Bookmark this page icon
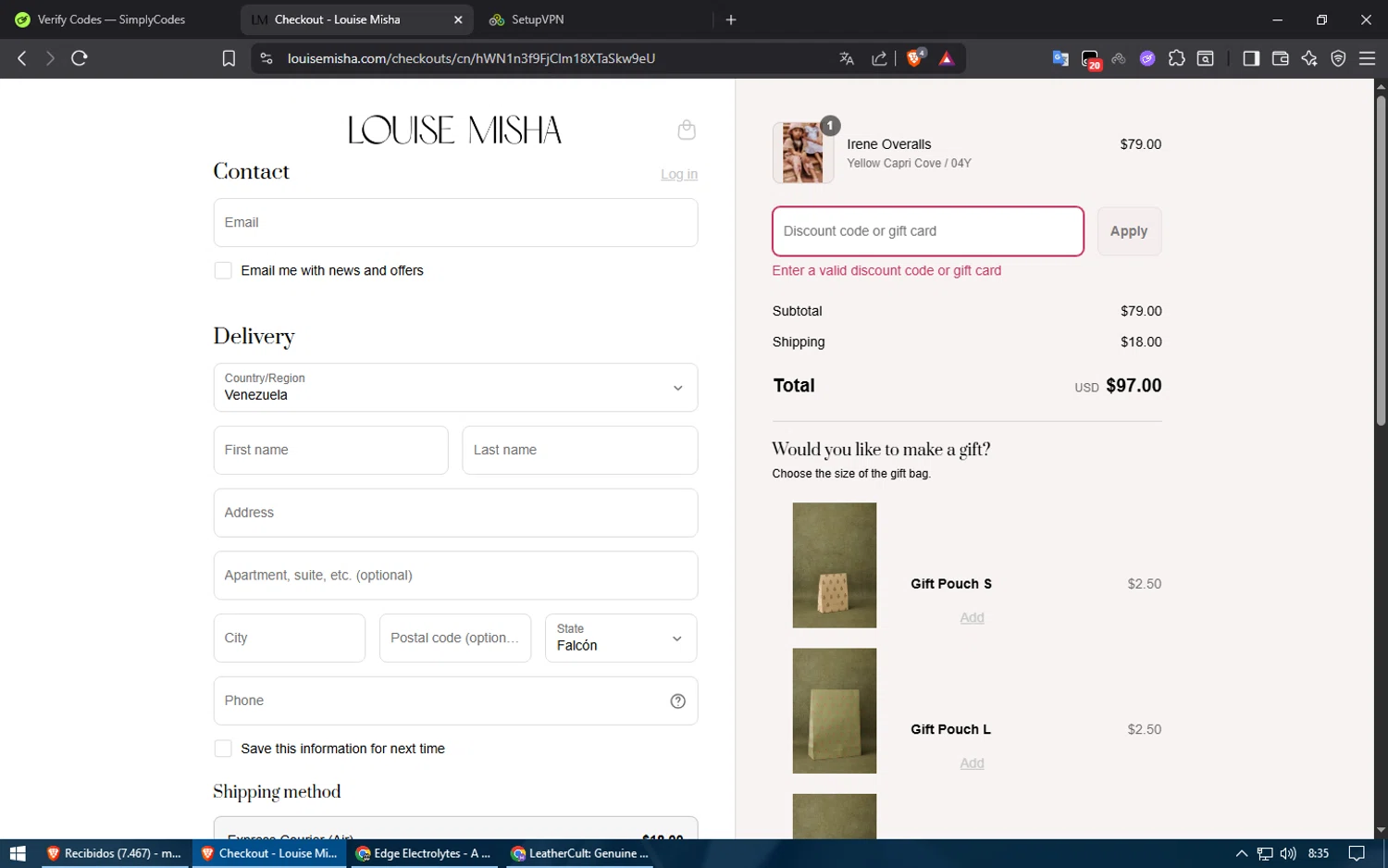This screenshot has width=1388, height=868. [x=229, y=58]
